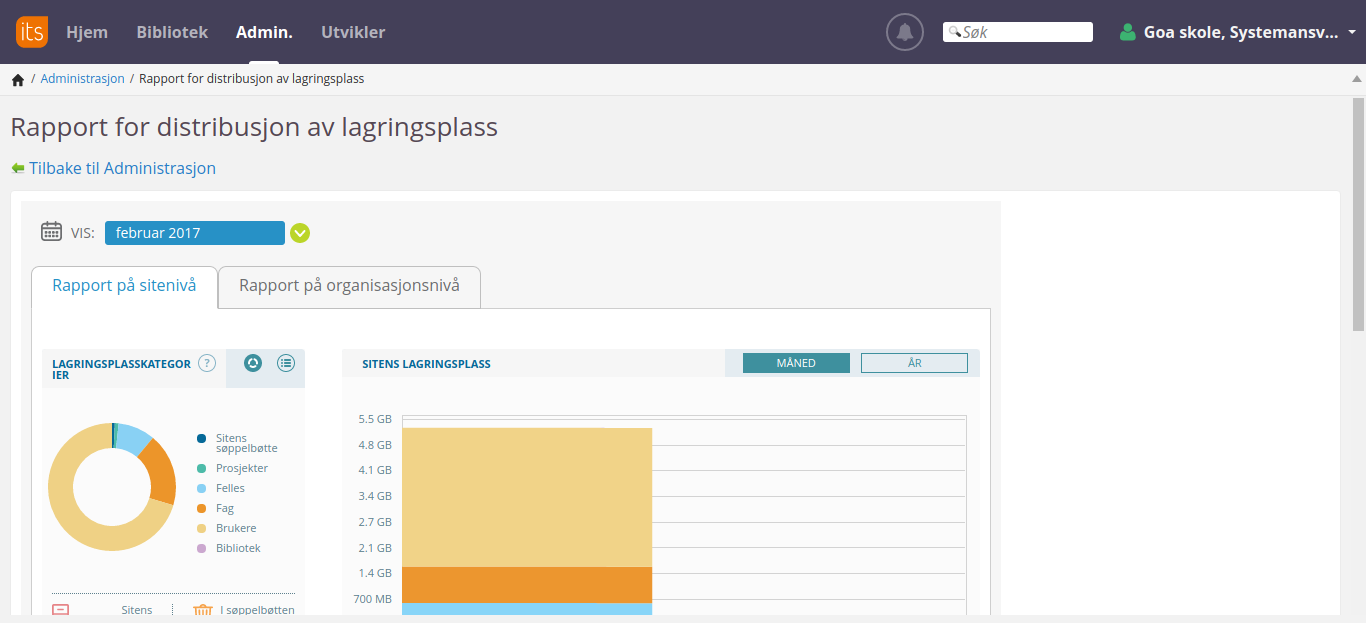
Task: Open the Hjem menu
Action: tap(87, 32)
